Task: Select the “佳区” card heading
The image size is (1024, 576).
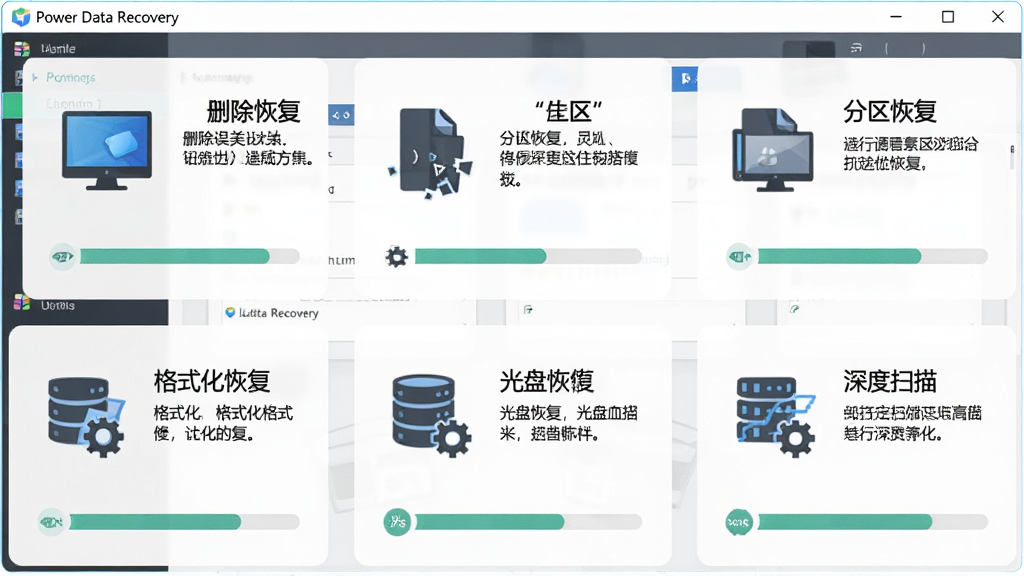Action: pyautogui.click(x=568, y=112)
